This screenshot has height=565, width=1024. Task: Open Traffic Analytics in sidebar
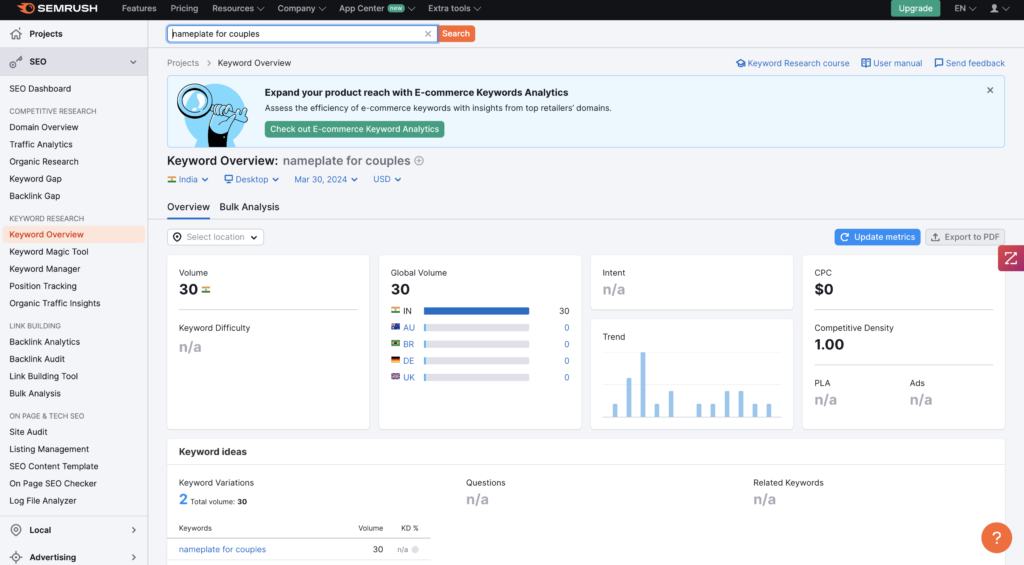(x=41, y=144)
